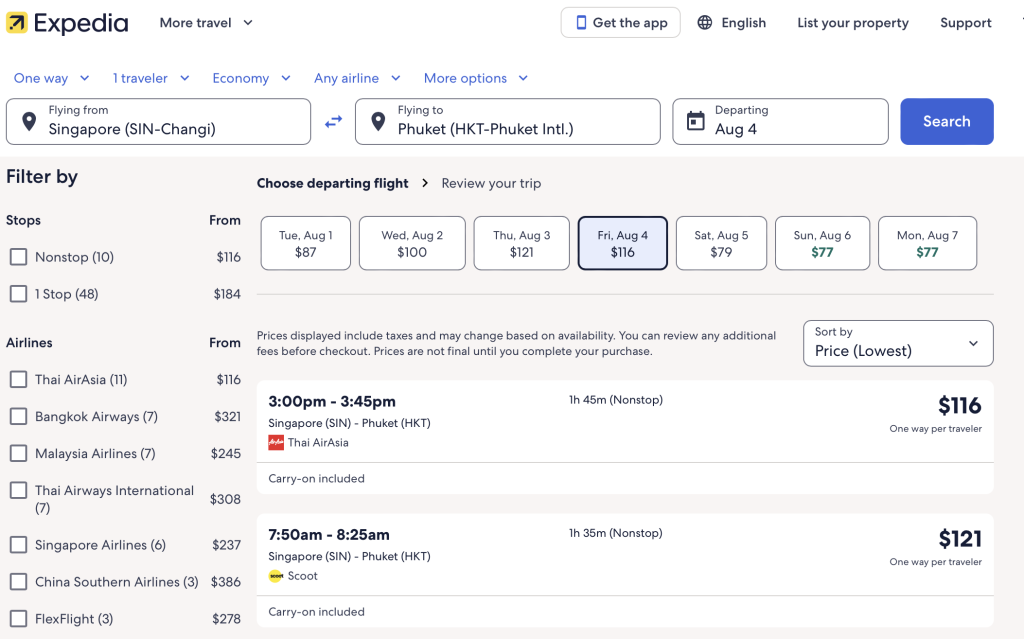Click the Airlines filter section heading
Screen dimensions: 1024x639
click(x=29, y=342)
